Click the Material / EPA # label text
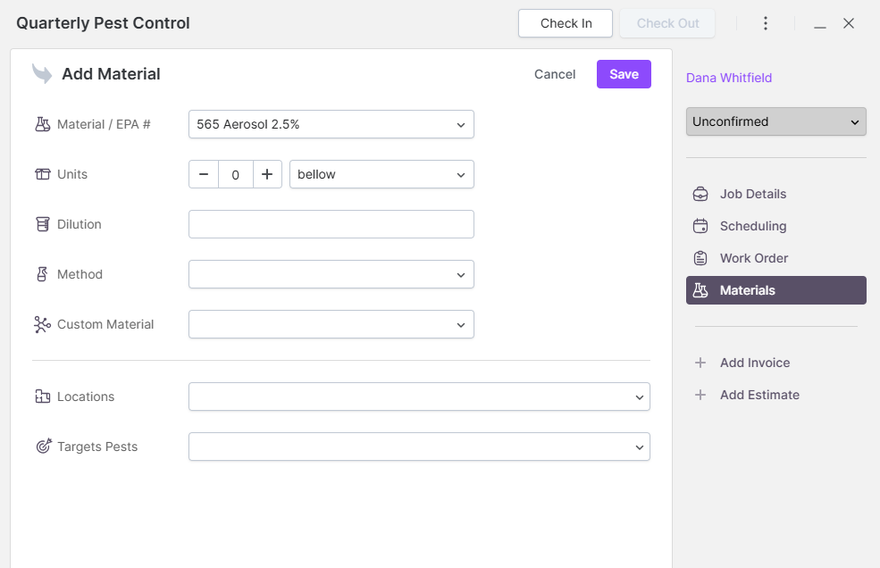Screen dimensions: 880x568 104,124
